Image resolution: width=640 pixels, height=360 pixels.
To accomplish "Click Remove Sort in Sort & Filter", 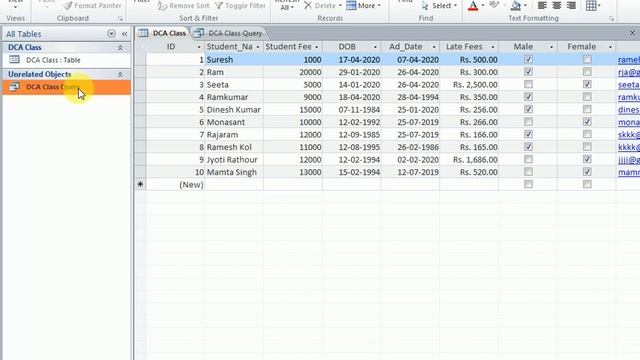I will point(183,6).
